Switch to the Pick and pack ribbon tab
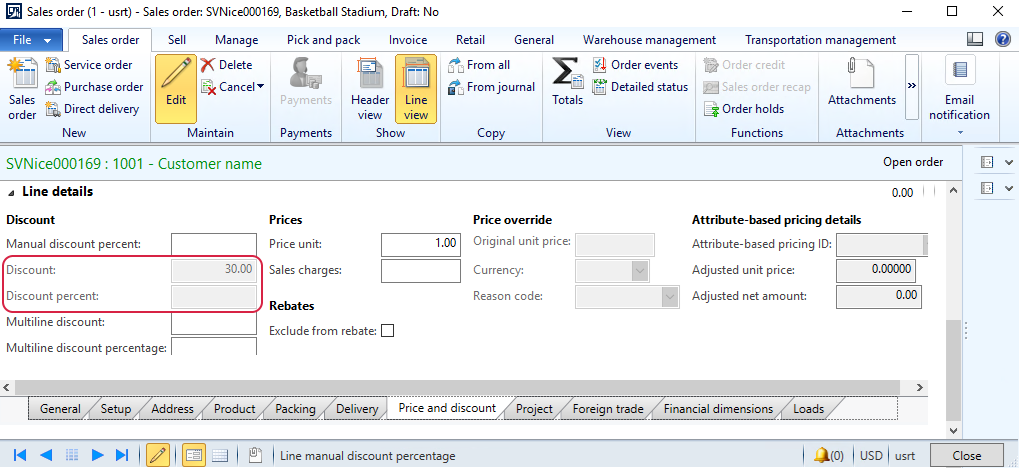1019x468 pixels. (x=323, y=40)
